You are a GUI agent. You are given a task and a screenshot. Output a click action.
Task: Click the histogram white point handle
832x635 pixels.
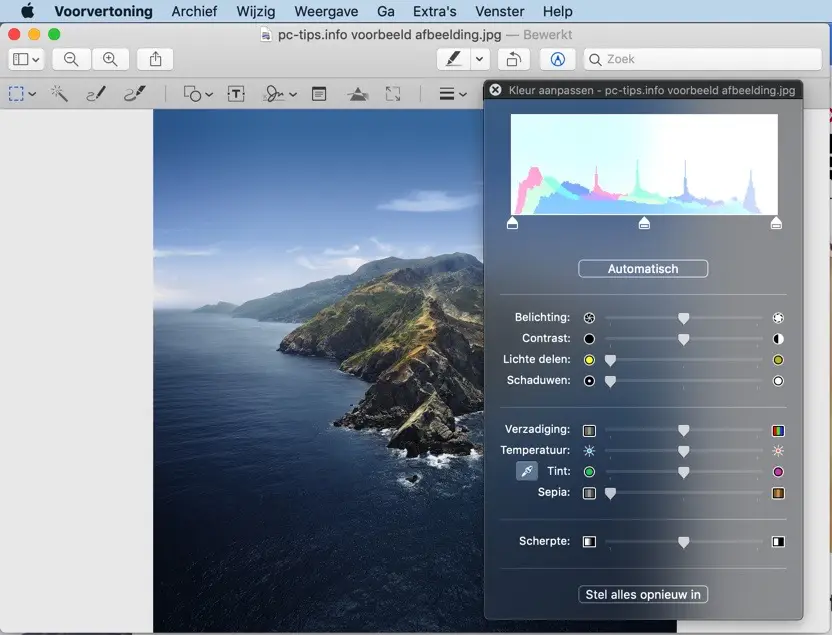(776, 223)
